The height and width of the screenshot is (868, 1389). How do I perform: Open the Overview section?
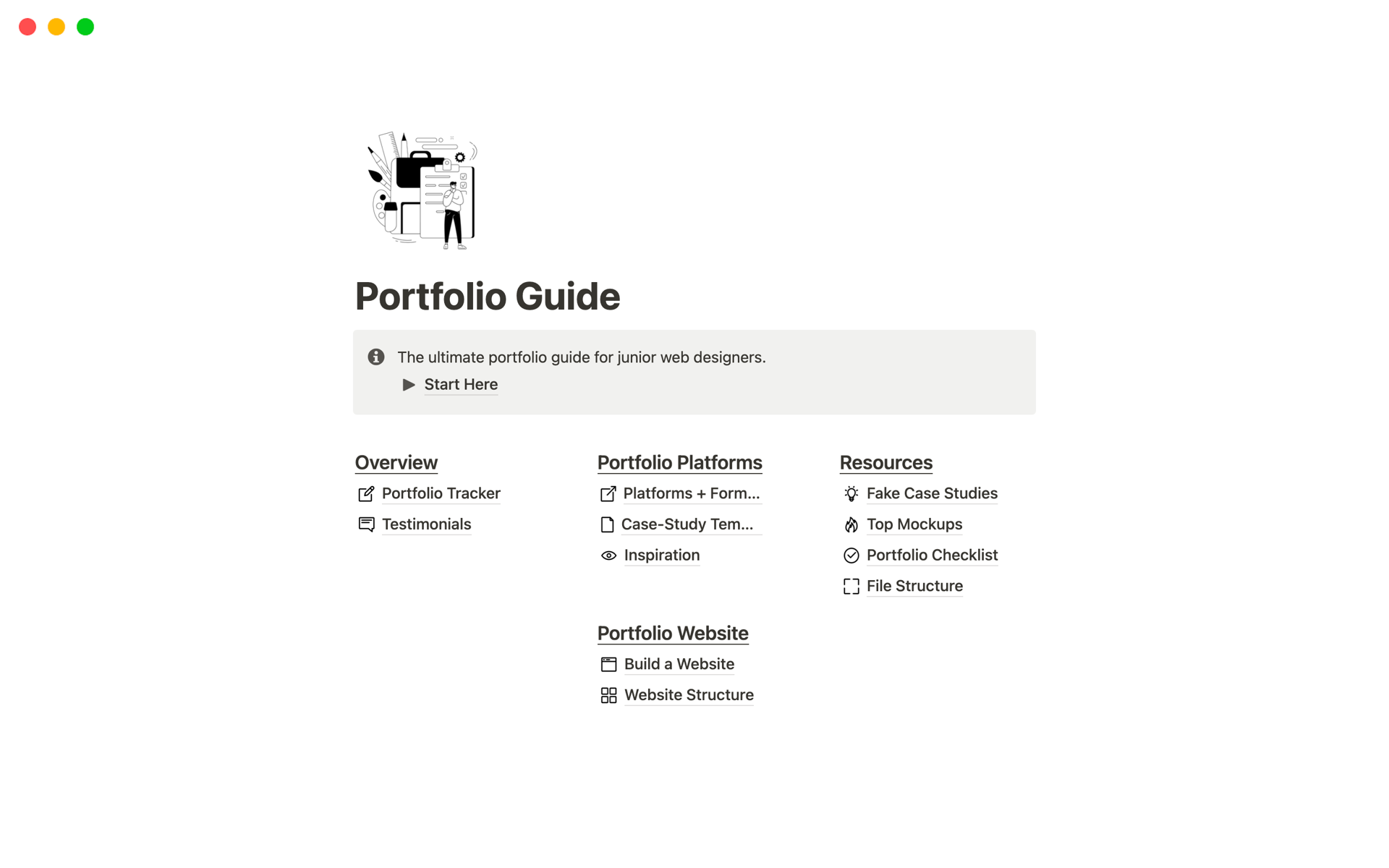point(396,462)
